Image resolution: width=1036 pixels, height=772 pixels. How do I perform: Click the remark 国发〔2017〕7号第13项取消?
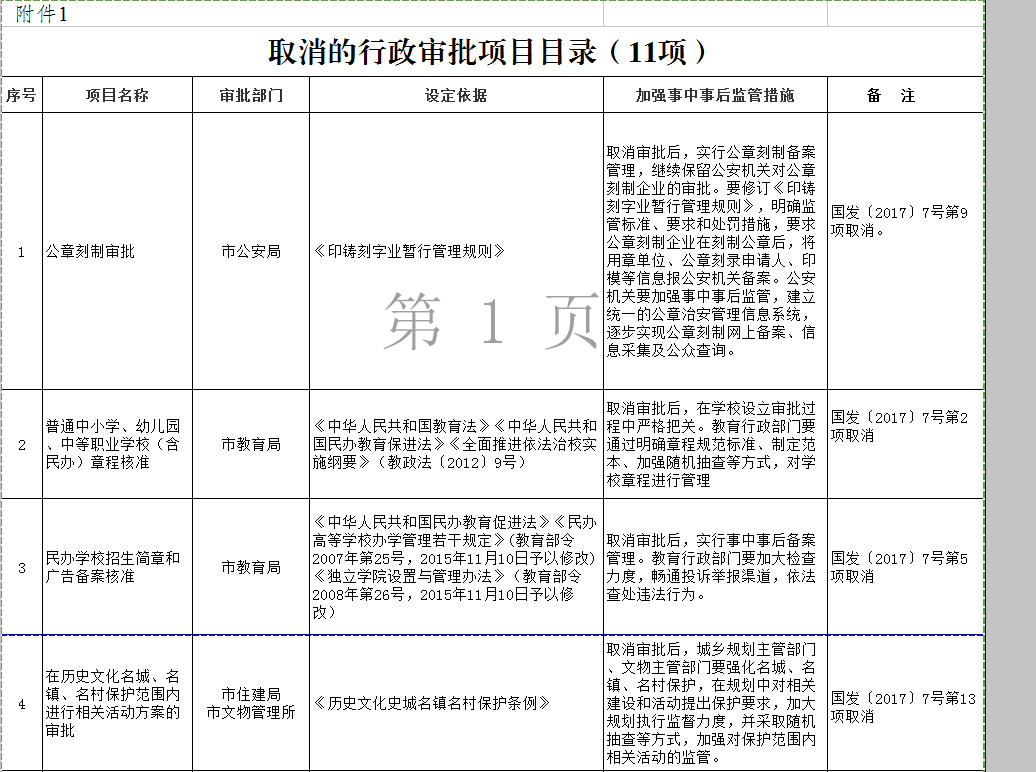click(x=905, y=703)
